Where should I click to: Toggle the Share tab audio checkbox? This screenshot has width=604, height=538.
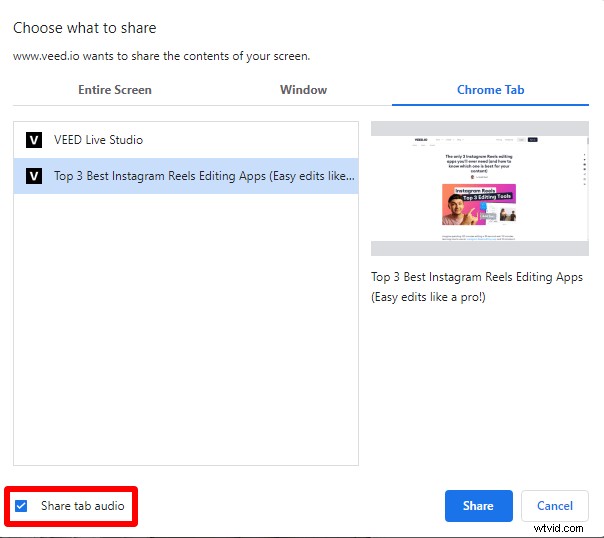[x=21, y=506]
